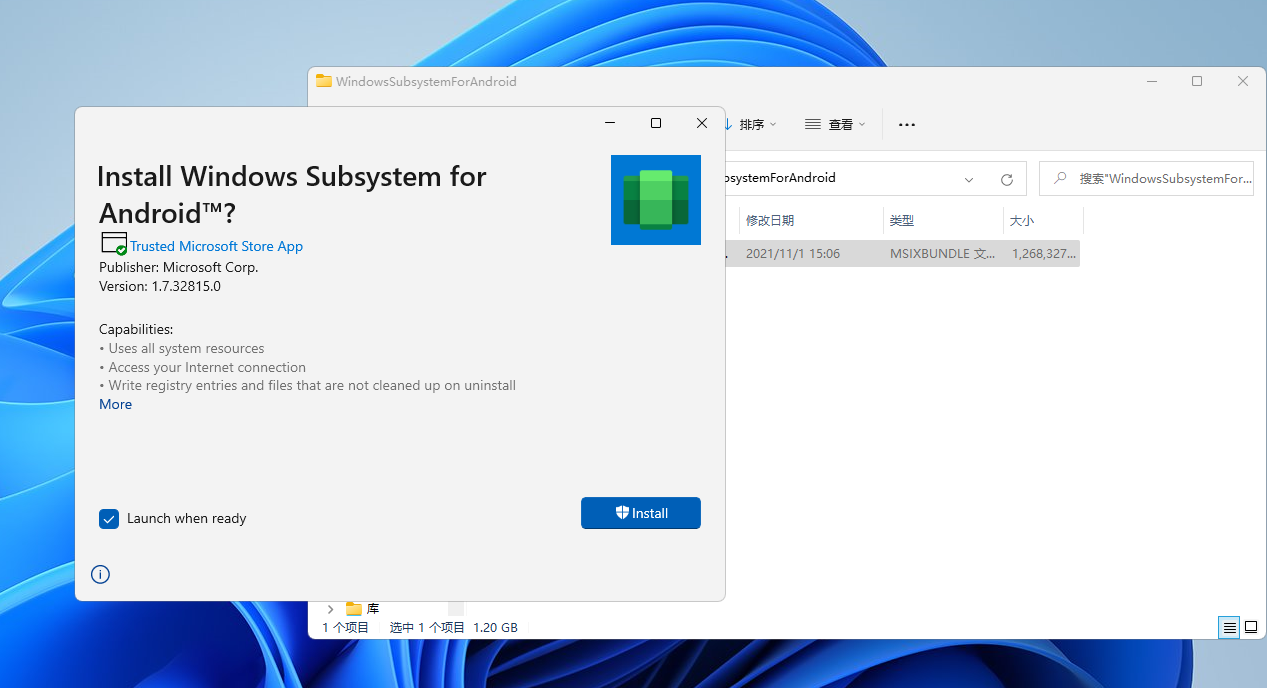Maximize the installer dialog
This screenshot has width=1267, height=688.
point(656,123)
